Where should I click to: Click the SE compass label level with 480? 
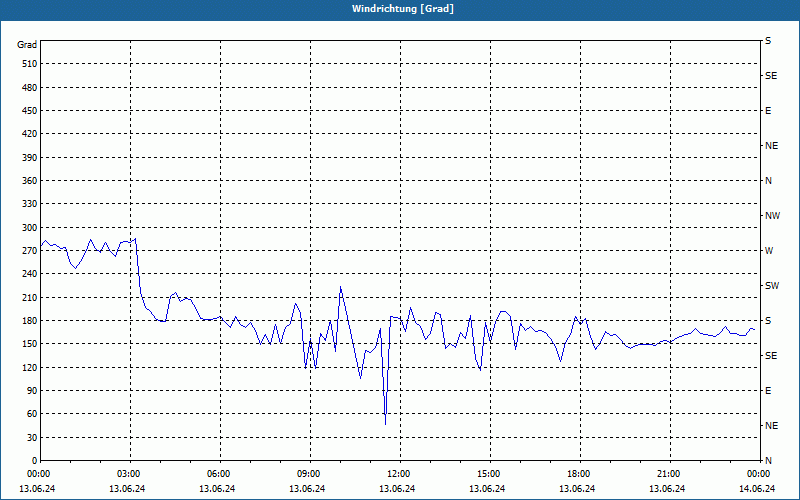[x=771, y=76]
